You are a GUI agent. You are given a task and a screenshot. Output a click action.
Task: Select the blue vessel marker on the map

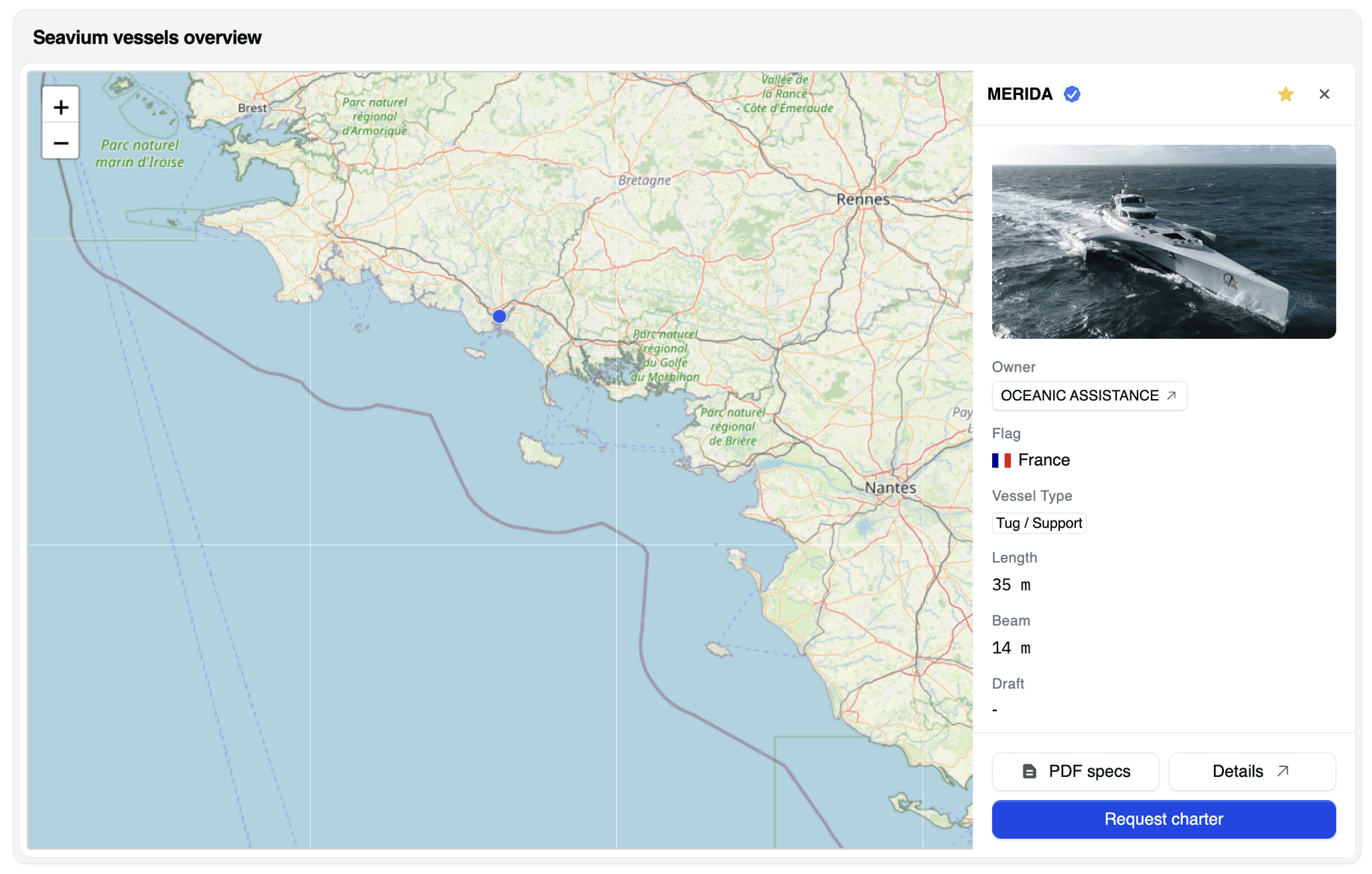tap(498, 315)
